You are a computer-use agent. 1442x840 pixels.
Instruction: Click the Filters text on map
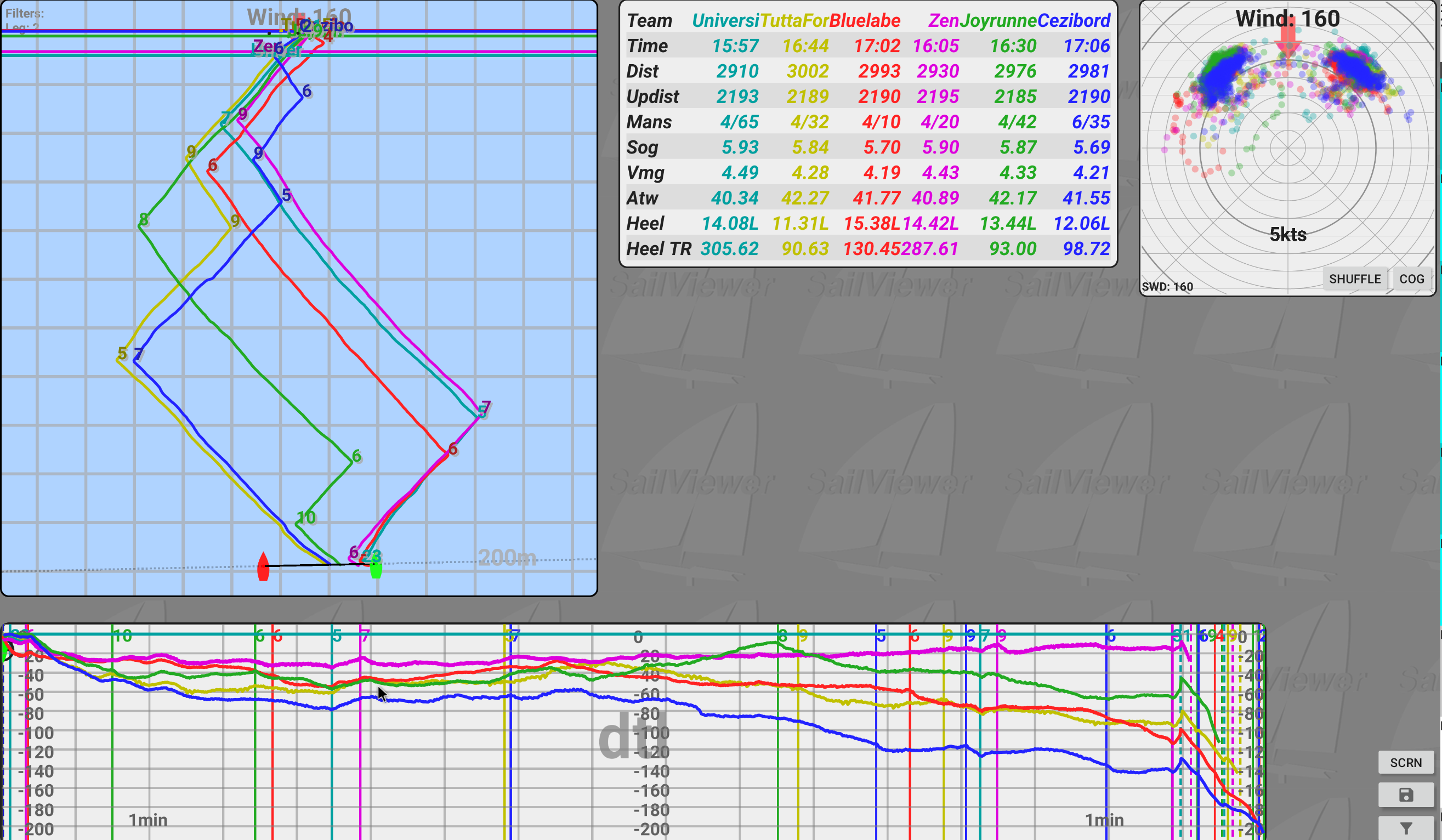pos(25,13)
